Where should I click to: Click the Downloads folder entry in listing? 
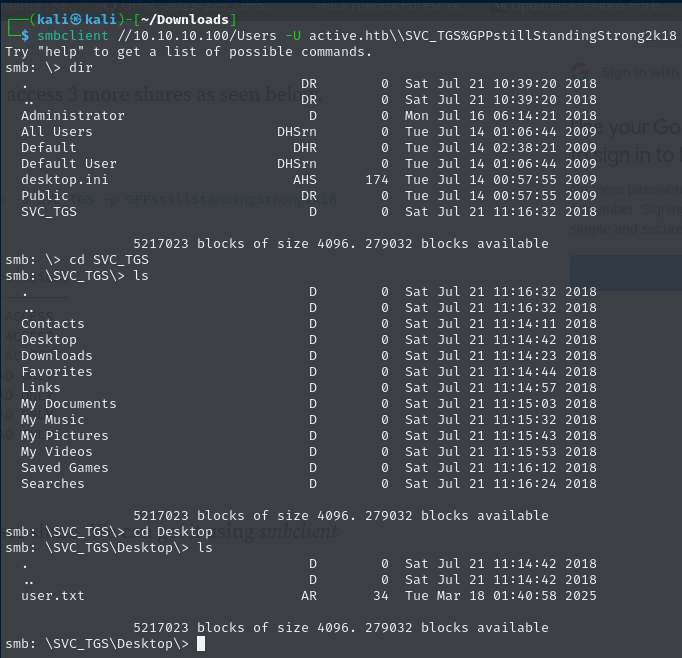coord(56,356)
